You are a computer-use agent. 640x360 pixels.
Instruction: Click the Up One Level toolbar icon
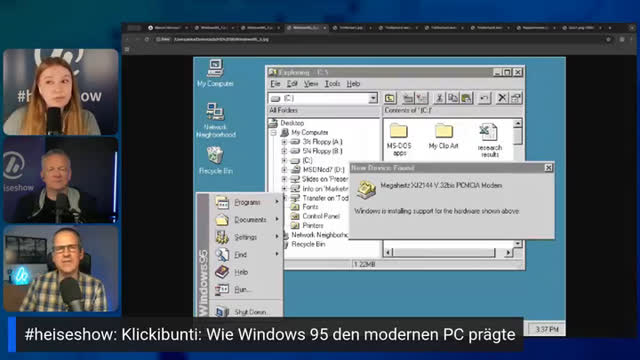(390, 98)
